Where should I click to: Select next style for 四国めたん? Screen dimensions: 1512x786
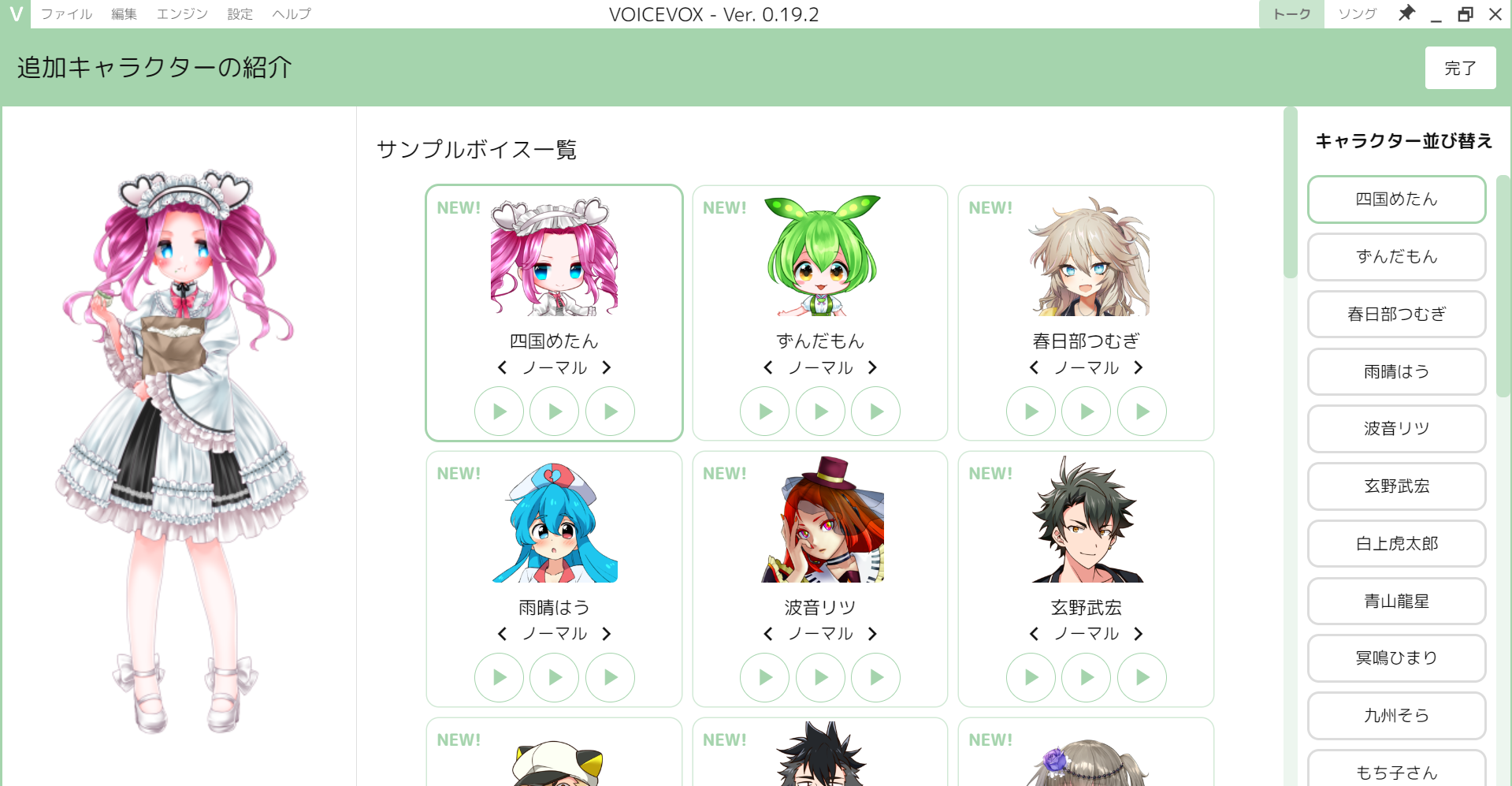606,367
